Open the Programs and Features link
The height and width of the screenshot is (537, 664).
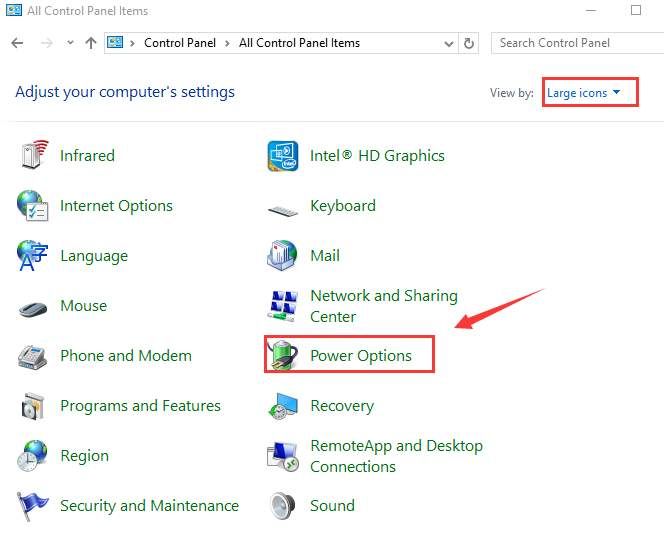pyautogui.click(x=140, y=406)
